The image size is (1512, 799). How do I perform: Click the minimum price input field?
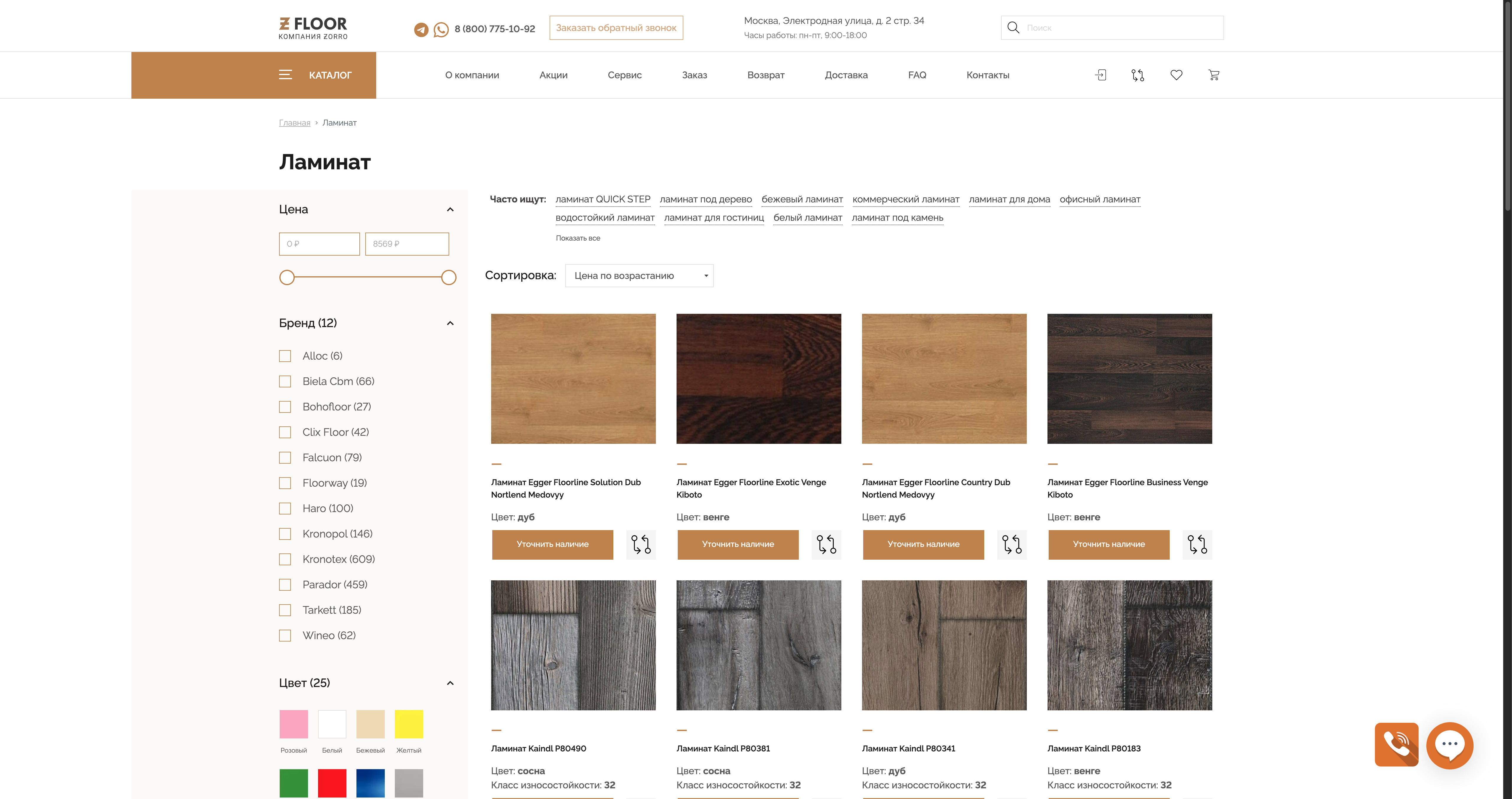coord(319,244)
